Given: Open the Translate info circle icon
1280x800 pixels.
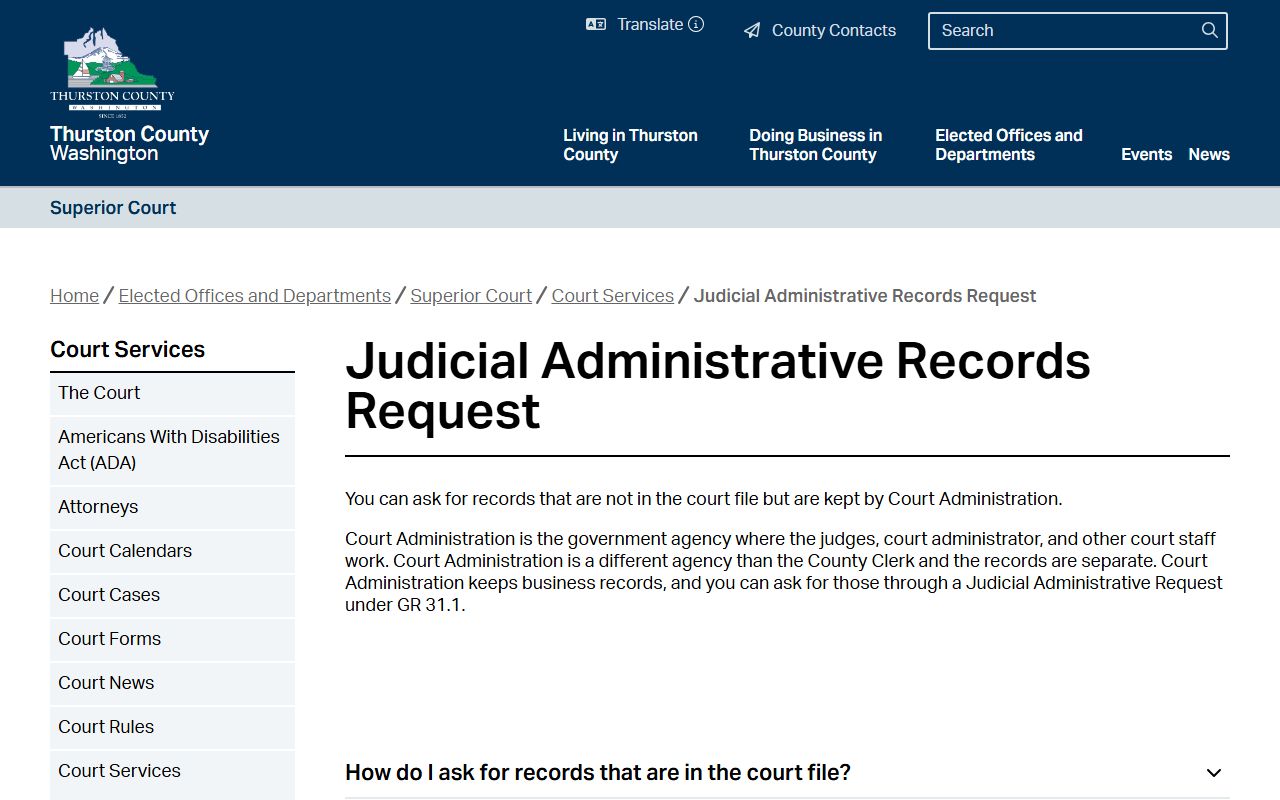Looking at the screenshot, I should coord(696,24).
